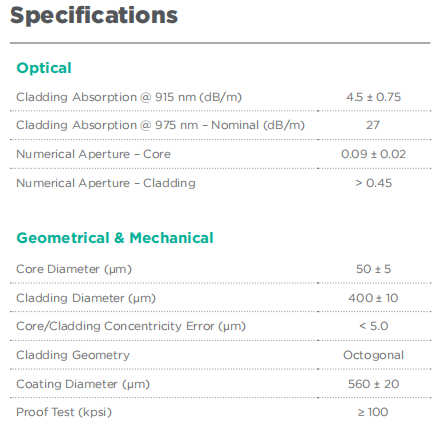
Task: Click the Specifications heading
Action: tap(94, 16)
